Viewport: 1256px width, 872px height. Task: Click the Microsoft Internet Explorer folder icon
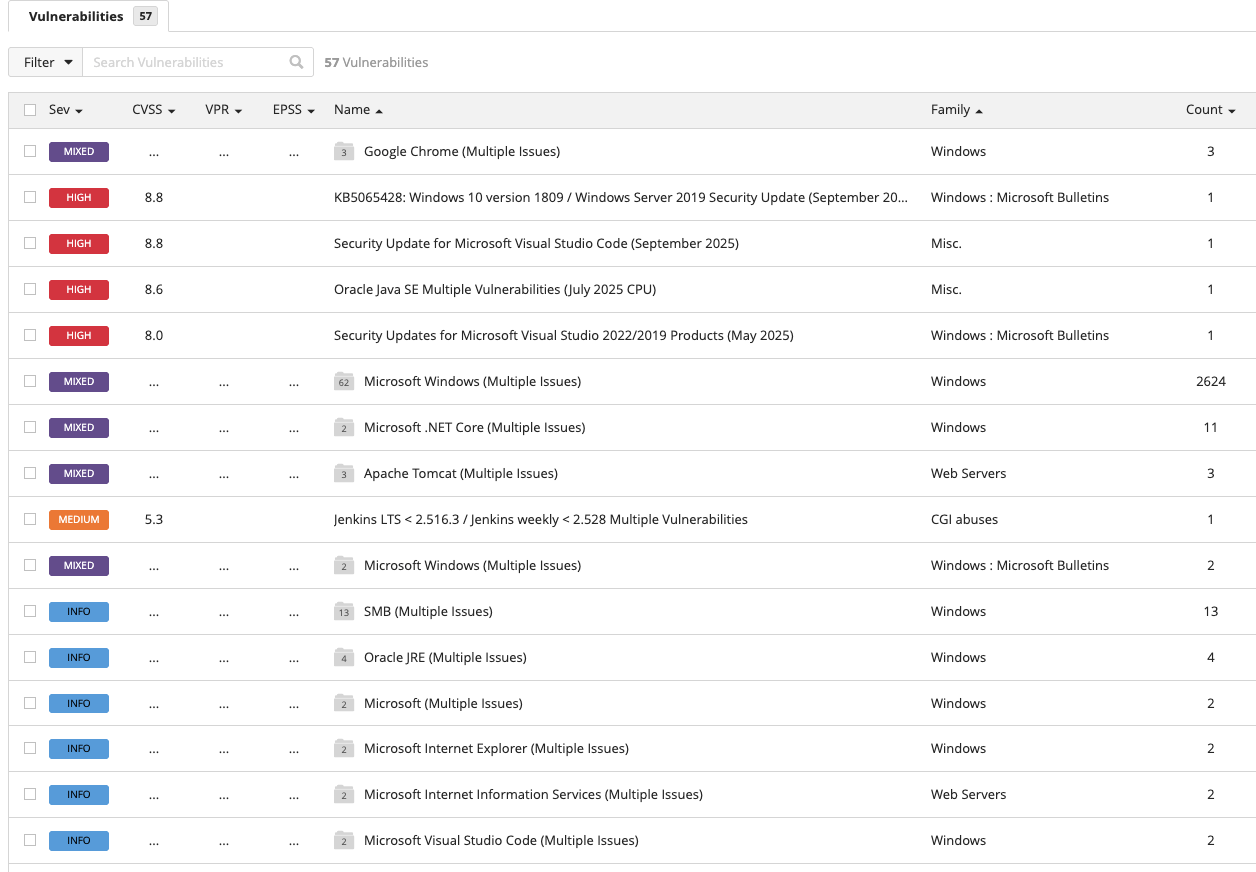344,749
